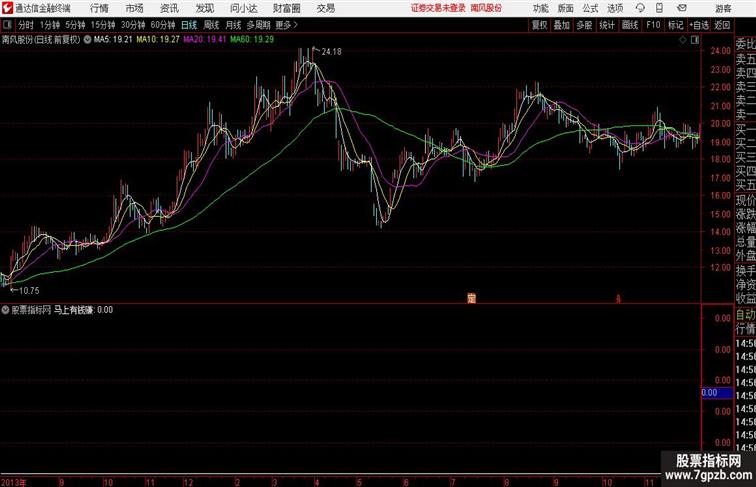
Task: Click the 2013年 label on time axis
Action: pyautogui.click(x=14, y=482)
